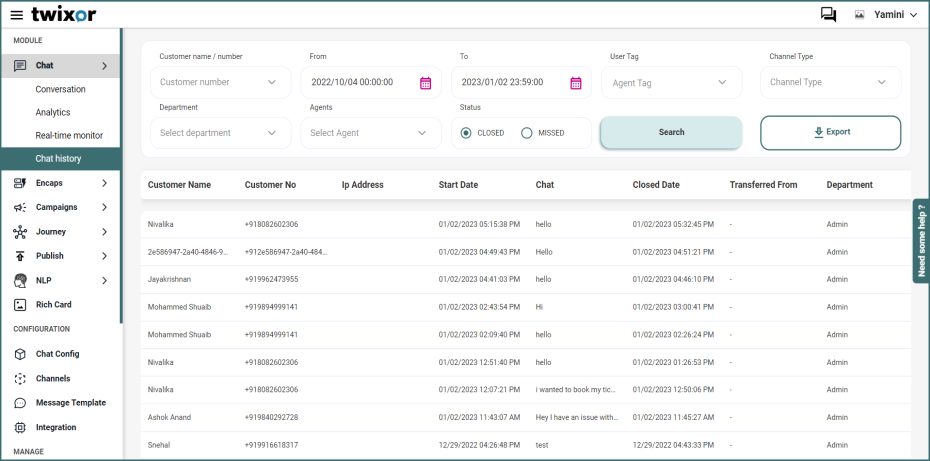Image resolution: width=930 pixels, height=461 pixels.
Task: Open the Yamini user account menu
Action: point(885,15)
